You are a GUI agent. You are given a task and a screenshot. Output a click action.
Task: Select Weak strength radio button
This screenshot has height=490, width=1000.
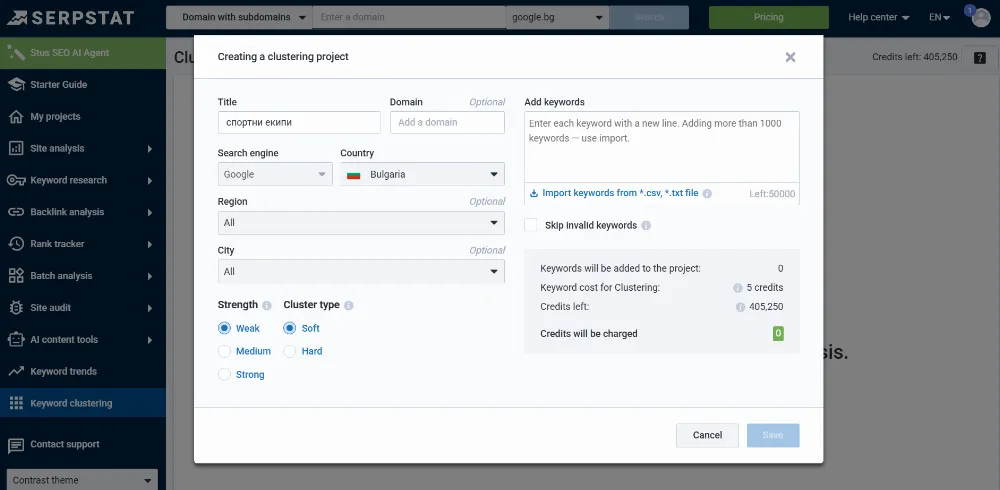click(x=224, y=328)
